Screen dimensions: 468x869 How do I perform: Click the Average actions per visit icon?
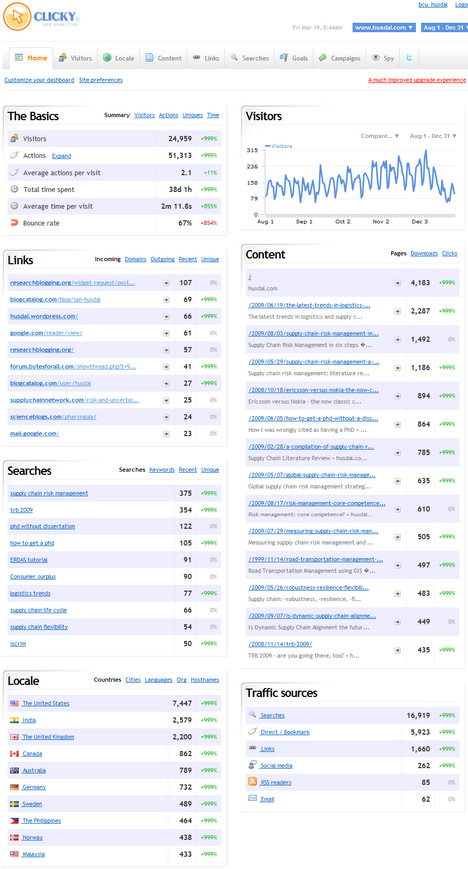(14, 172)
